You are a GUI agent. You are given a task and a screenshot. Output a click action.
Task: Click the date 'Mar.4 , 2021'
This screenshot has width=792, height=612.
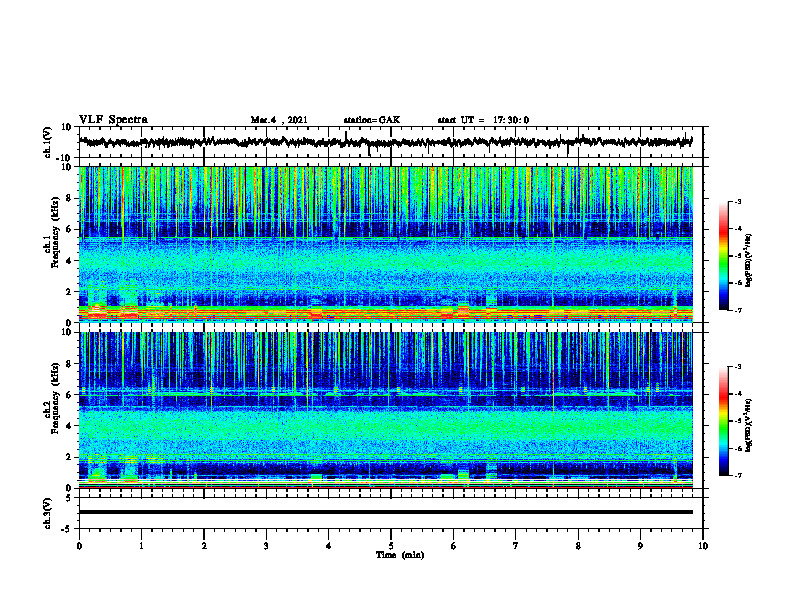279,120
